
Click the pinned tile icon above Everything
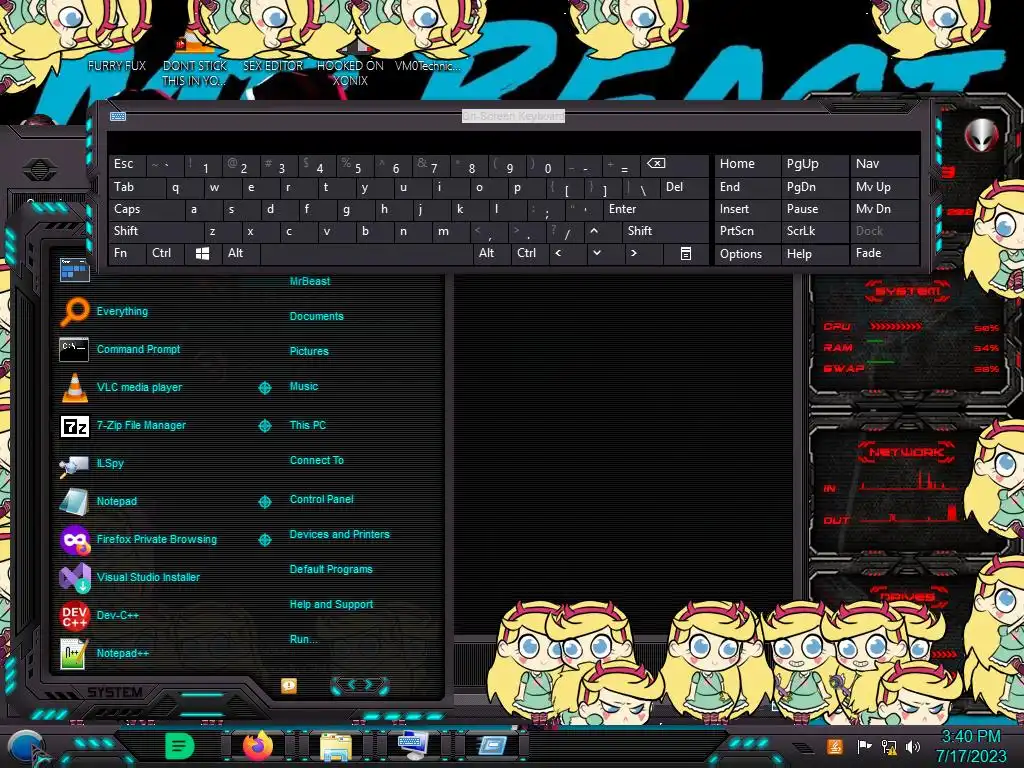tap(74, 270)
